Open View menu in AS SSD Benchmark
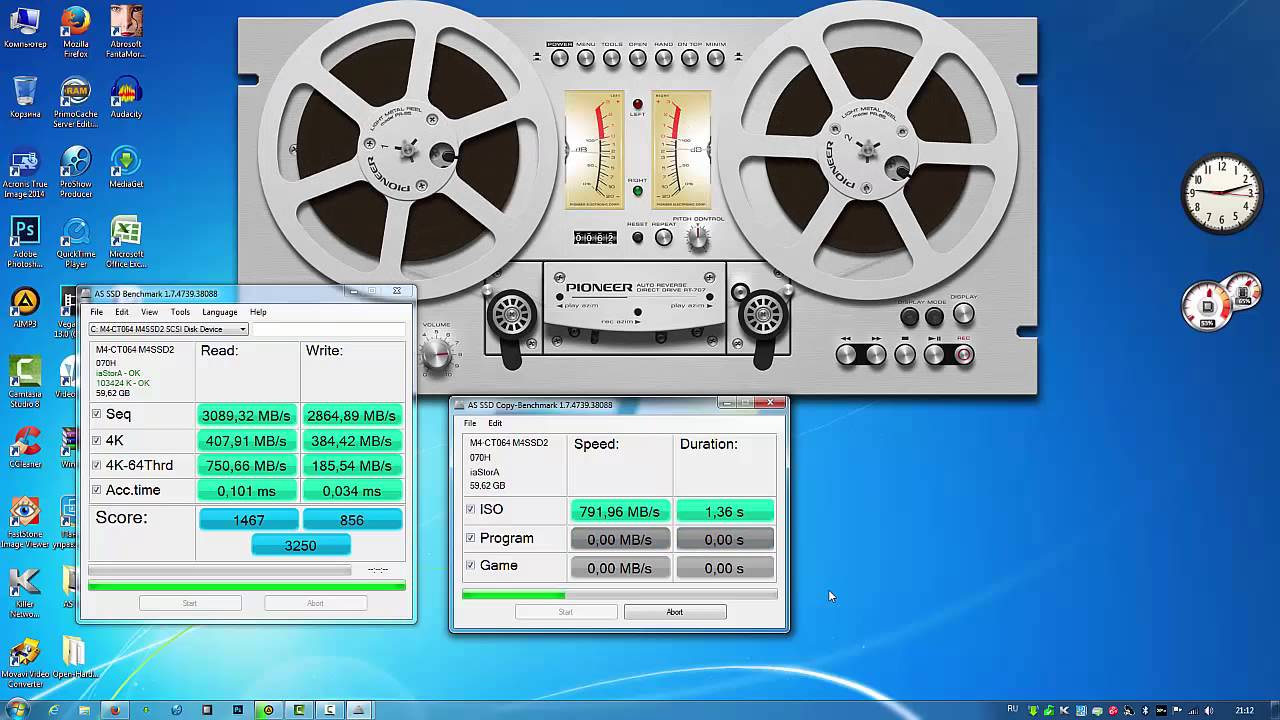Screen dimensions: 1280x720 click(149, 312)
